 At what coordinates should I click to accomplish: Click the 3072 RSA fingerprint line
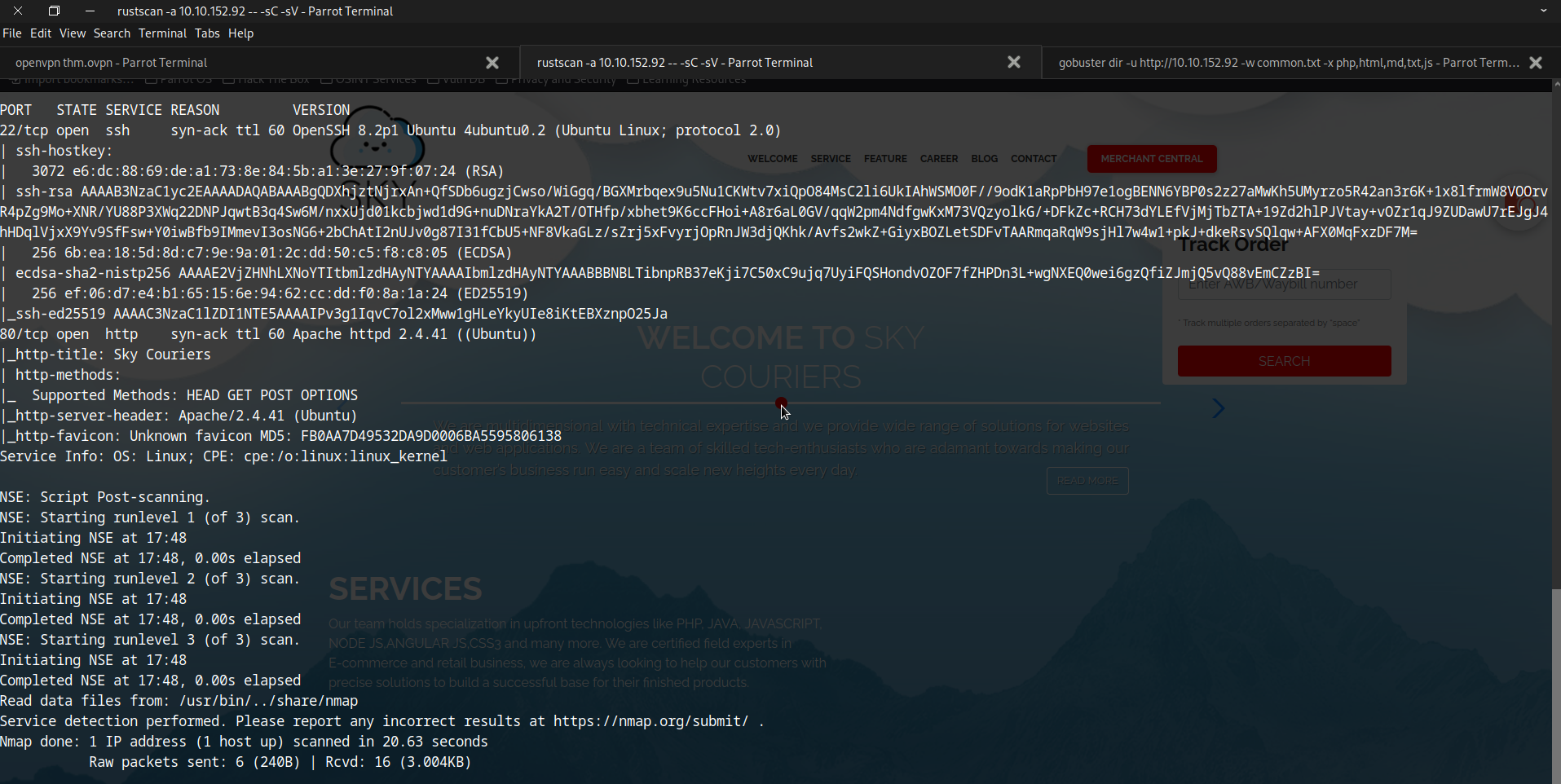click(x=252, y=171)
